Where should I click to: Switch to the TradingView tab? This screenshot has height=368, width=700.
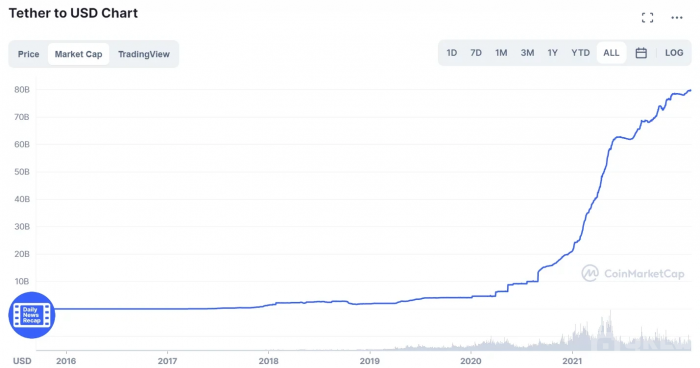click(x=144, y=54)
